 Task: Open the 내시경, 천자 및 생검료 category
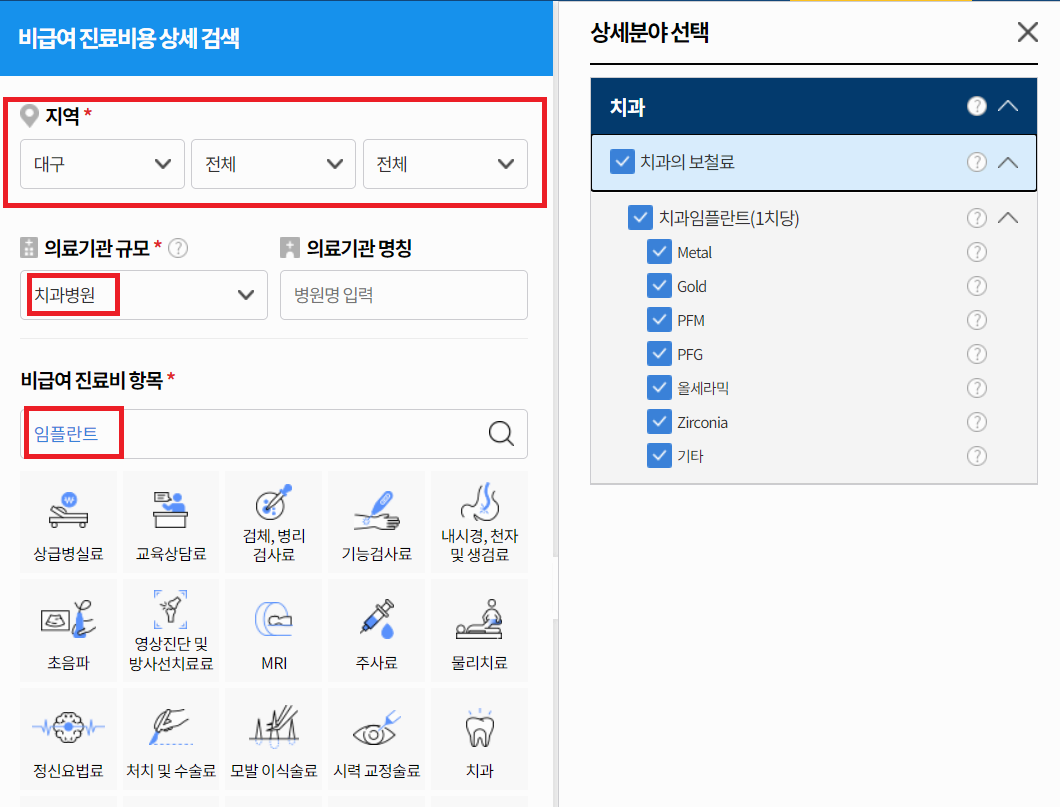(x=479, y=522)
